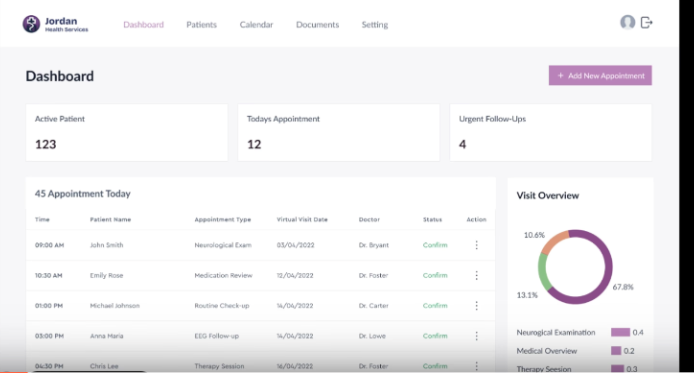Click the Jordan Health Services logo

[55, 24]
